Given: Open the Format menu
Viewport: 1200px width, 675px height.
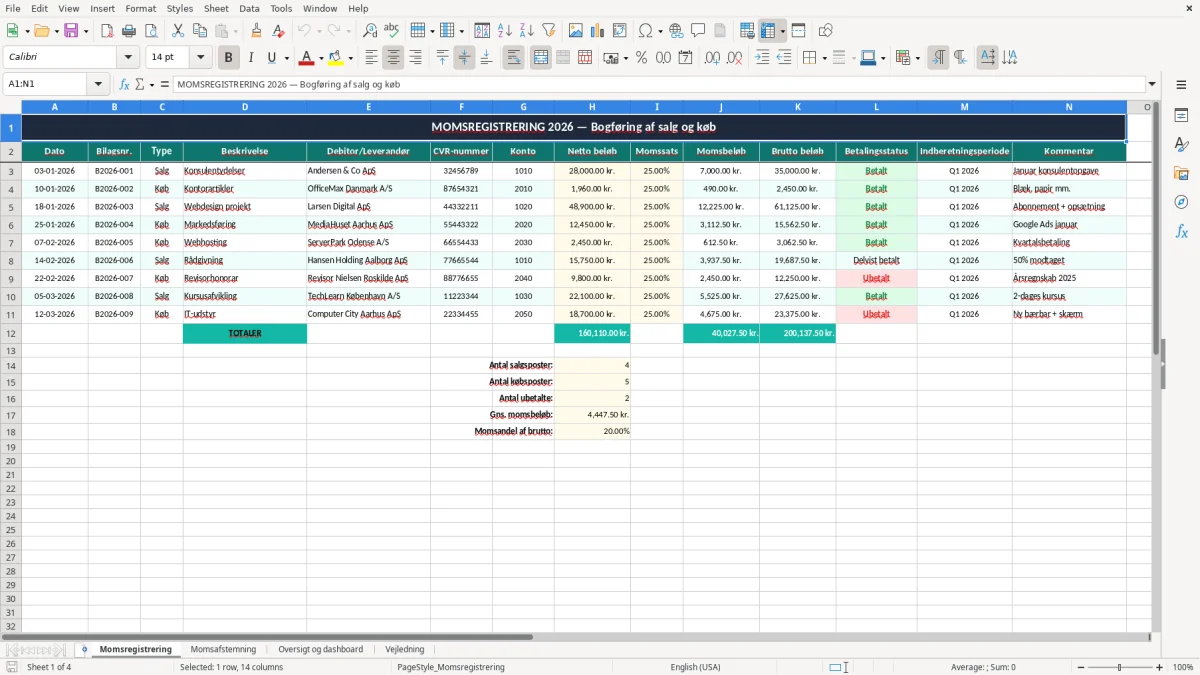Looking at the screenshot, I should coord(141,8).
